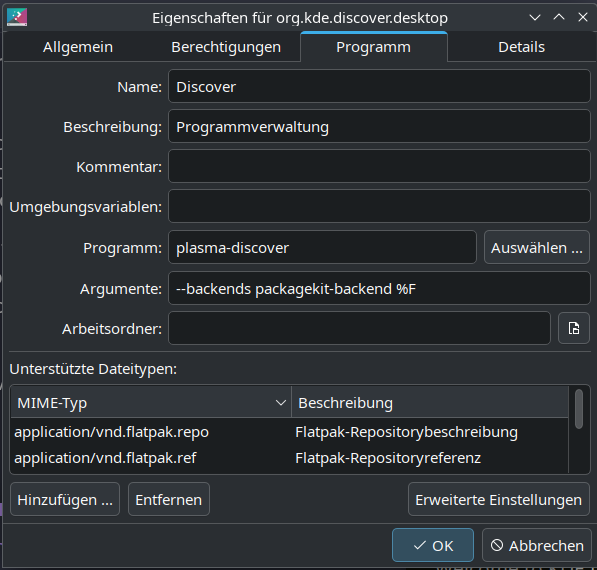Sort by the Beschreibung column header
This screenshot has width=597, height=570.
pos(429,402)
